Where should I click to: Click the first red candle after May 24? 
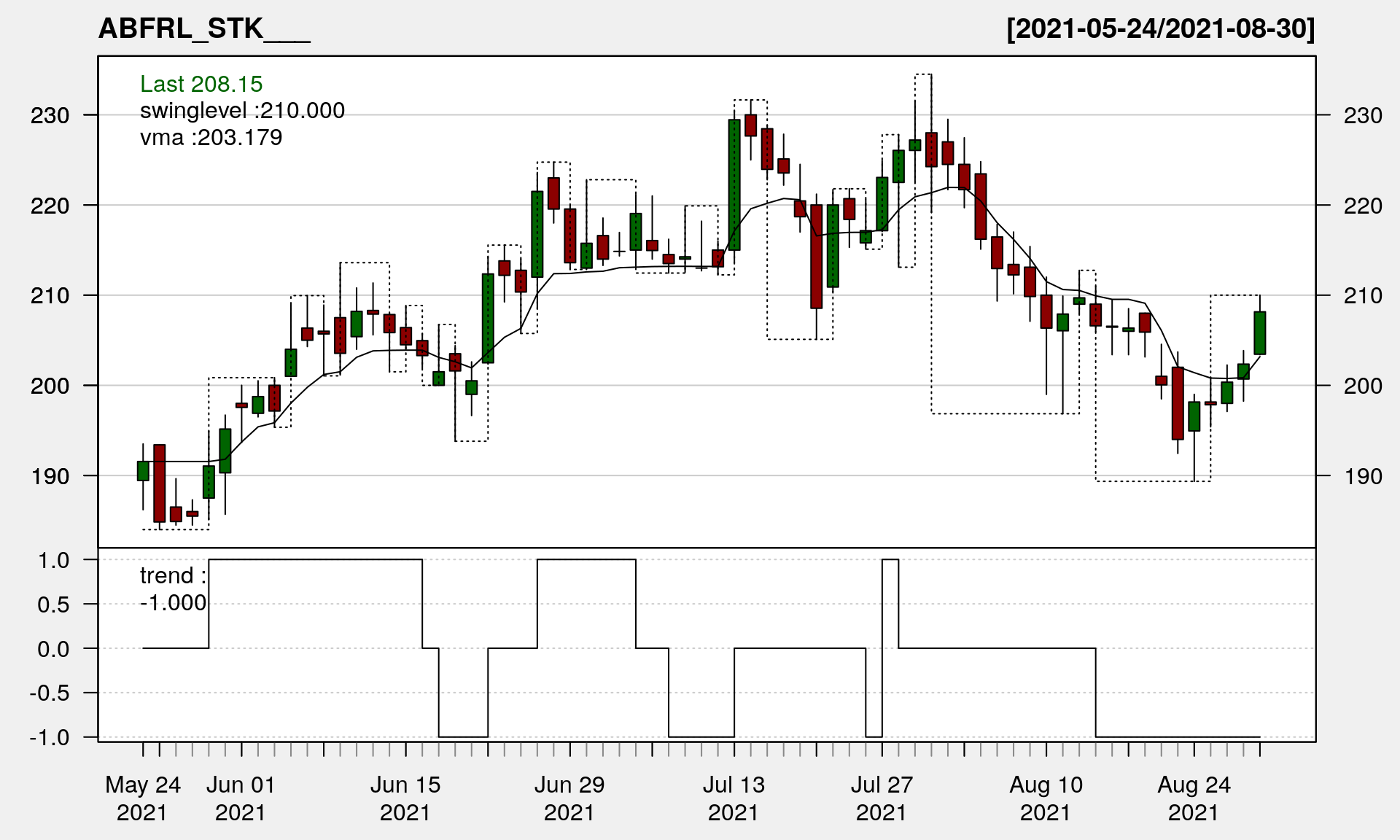pos(159,483)
